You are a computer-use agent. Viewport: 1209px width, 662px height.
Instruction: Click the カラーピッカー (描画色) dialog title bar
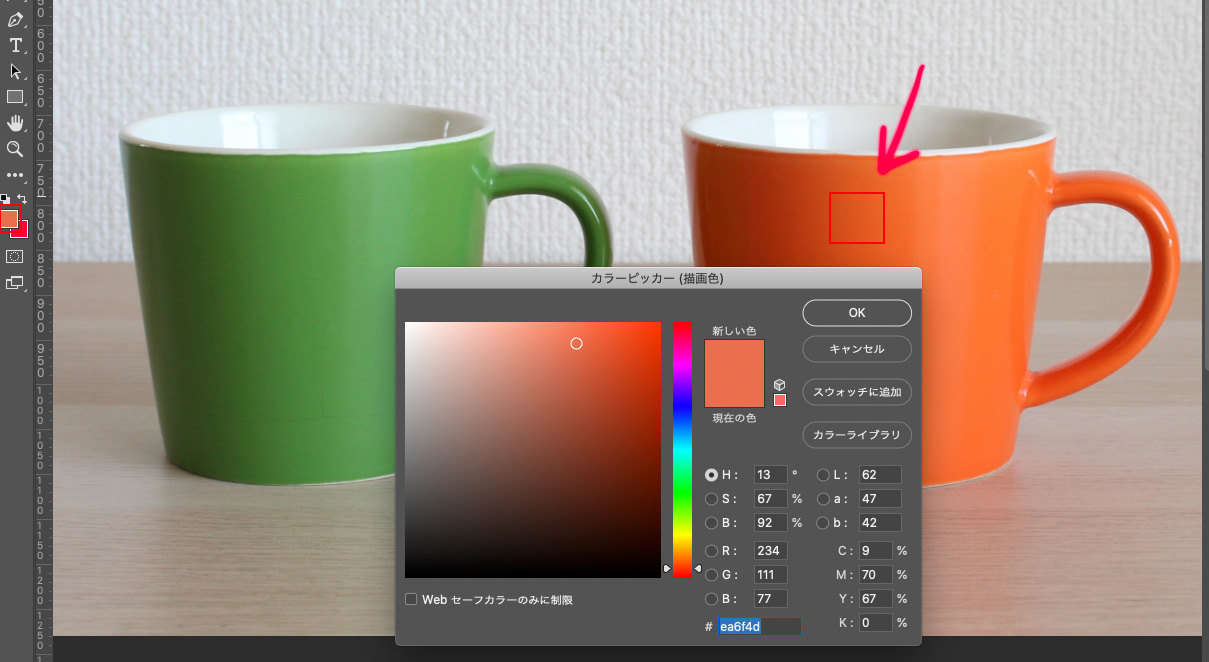658,278
